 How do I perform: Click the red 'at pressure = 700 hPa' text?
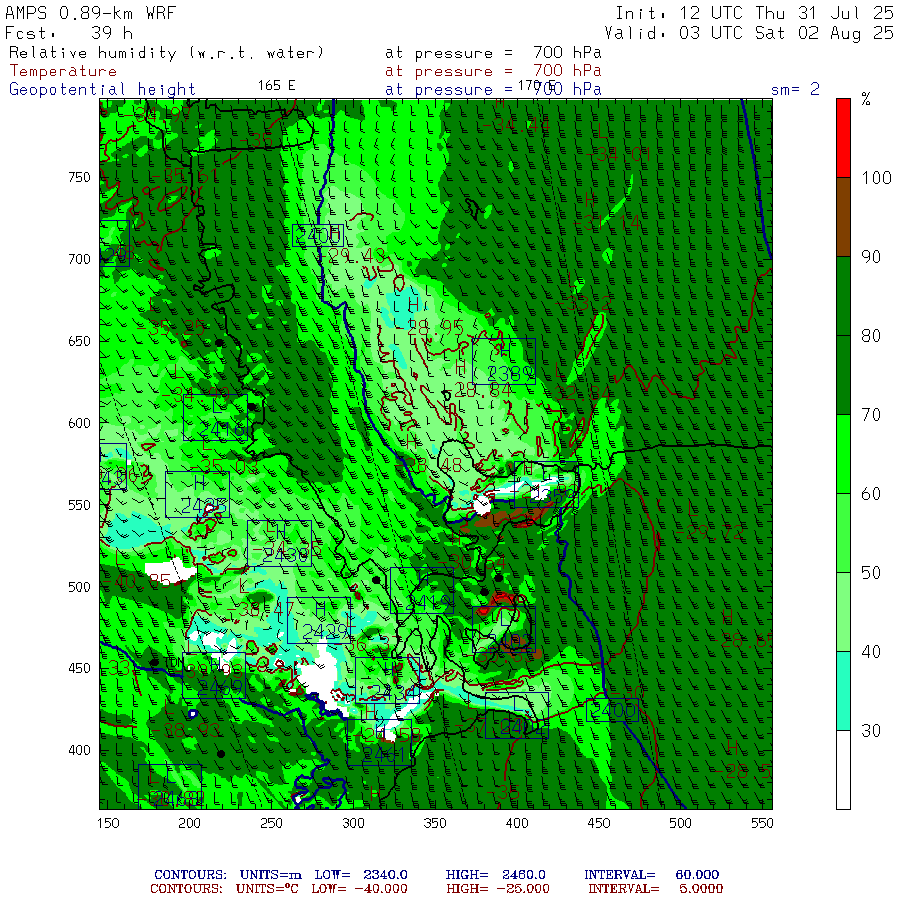click(493, 71)
